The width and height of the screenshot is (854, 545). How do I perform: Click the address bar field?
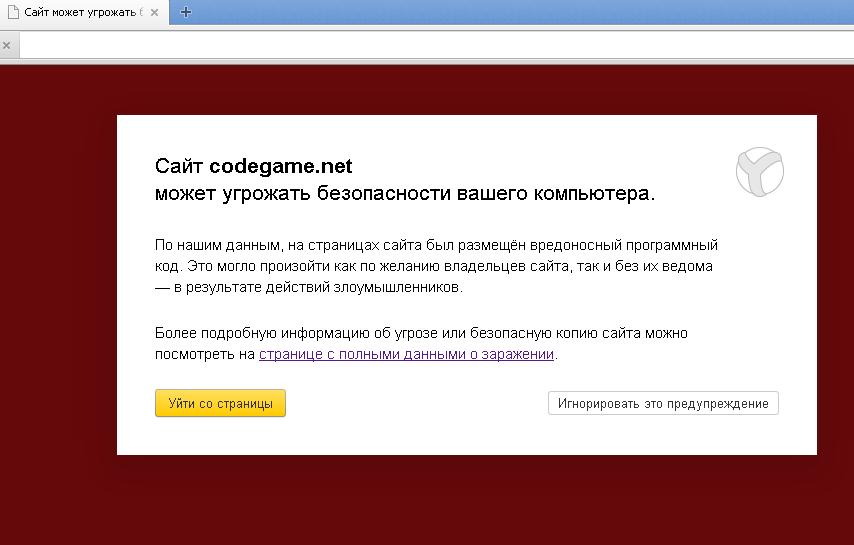[x=436, y=45]
